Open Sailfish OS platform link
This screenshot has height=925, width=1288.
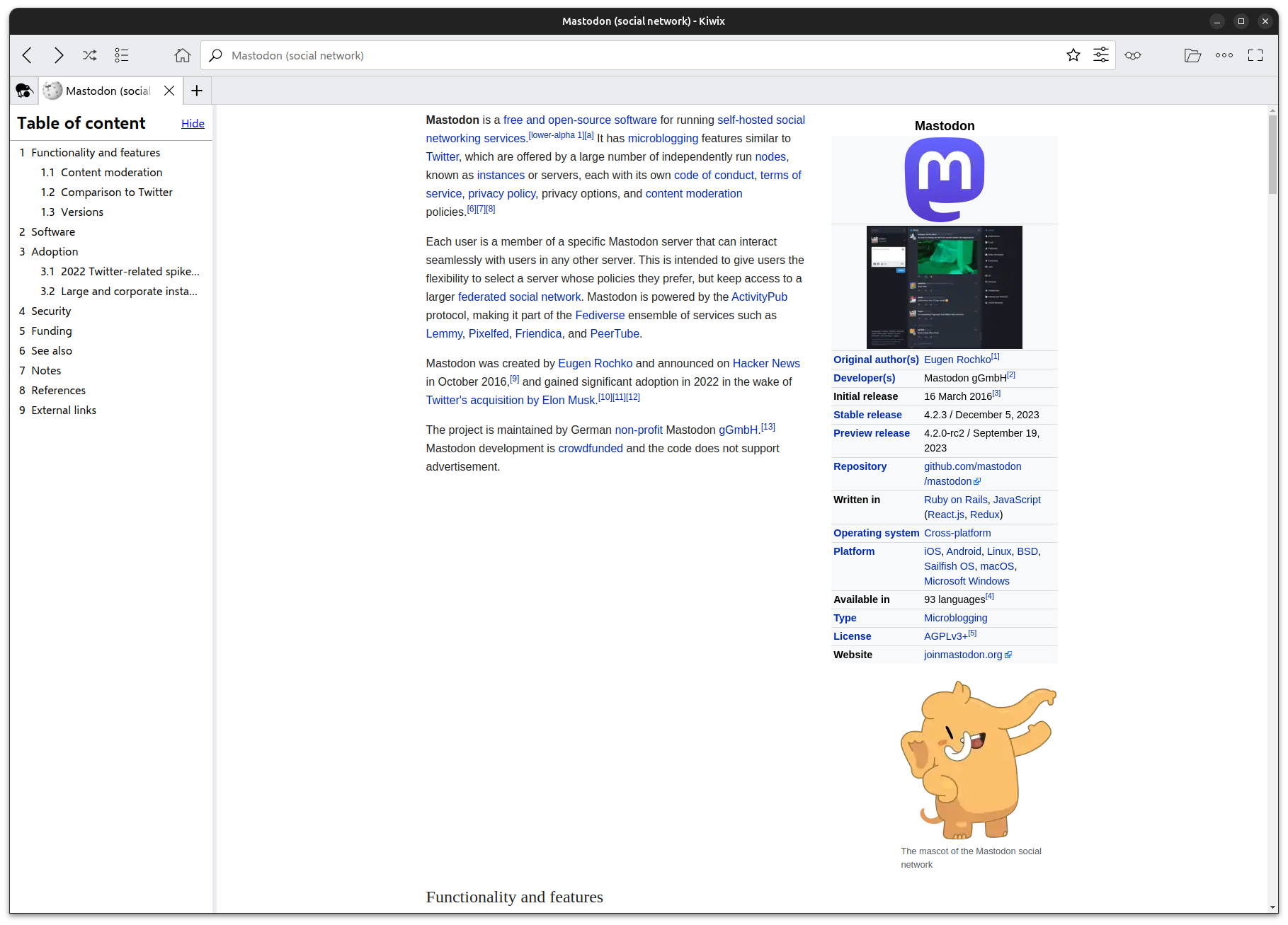[949, 566]
